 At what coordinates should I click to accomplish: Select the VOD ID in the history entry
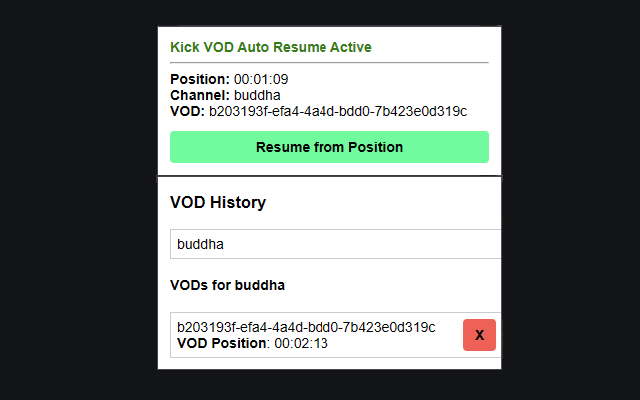306,327
